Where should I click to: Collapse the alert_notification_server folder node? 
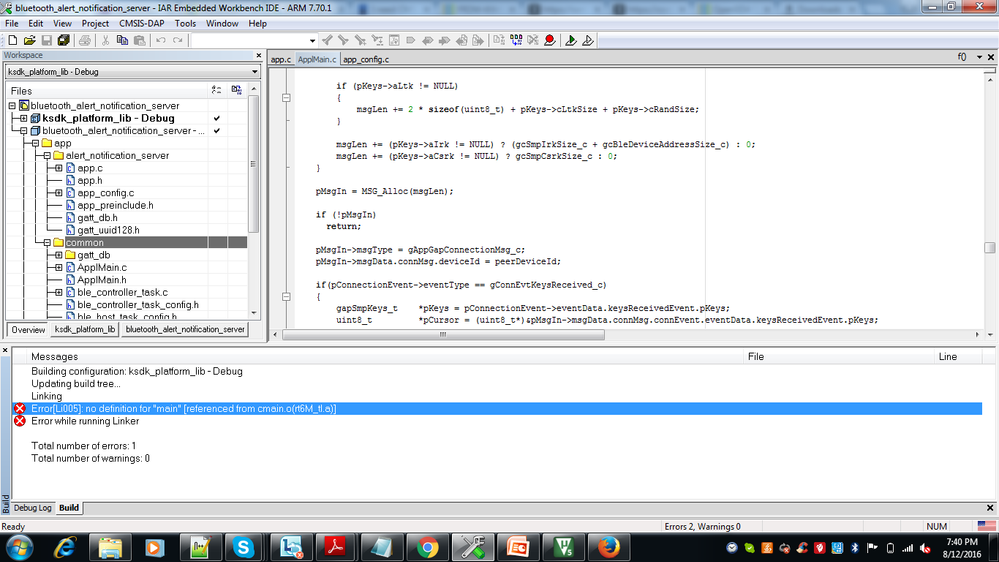pos(47,155)
